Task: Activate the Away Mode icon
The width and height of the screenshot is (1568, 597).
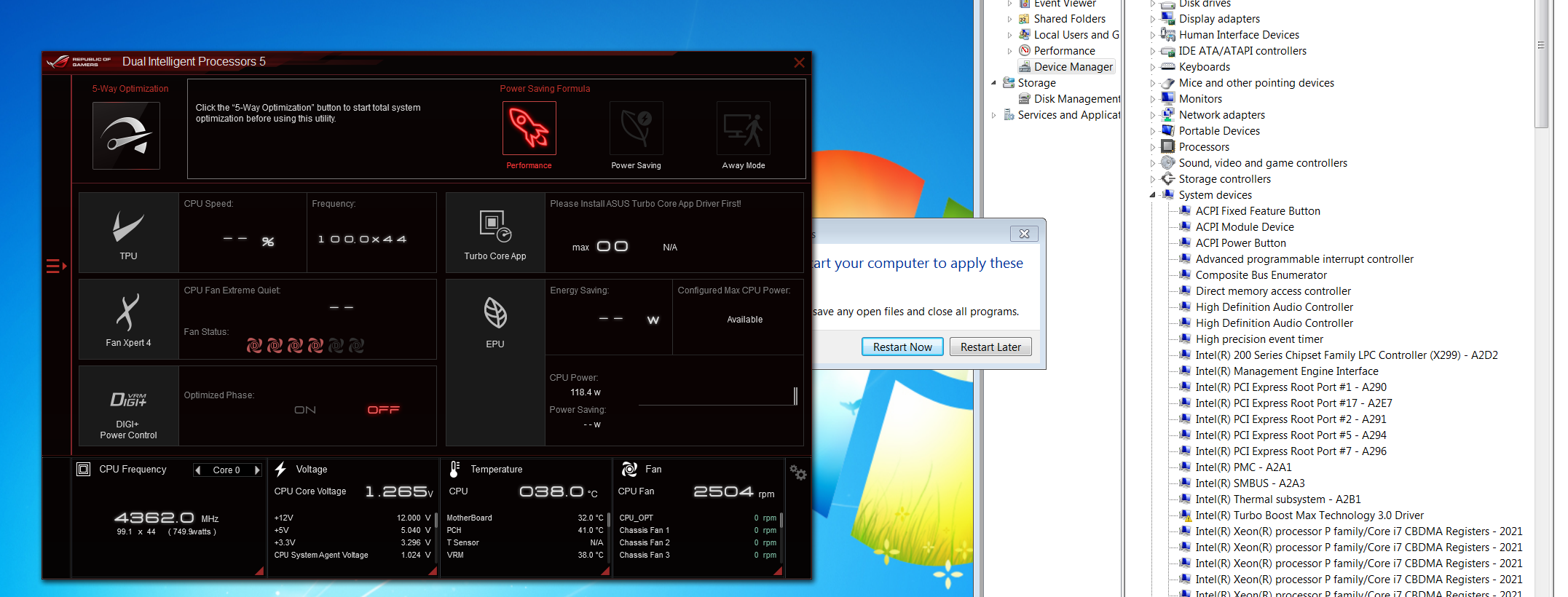Action: point(744,128)
